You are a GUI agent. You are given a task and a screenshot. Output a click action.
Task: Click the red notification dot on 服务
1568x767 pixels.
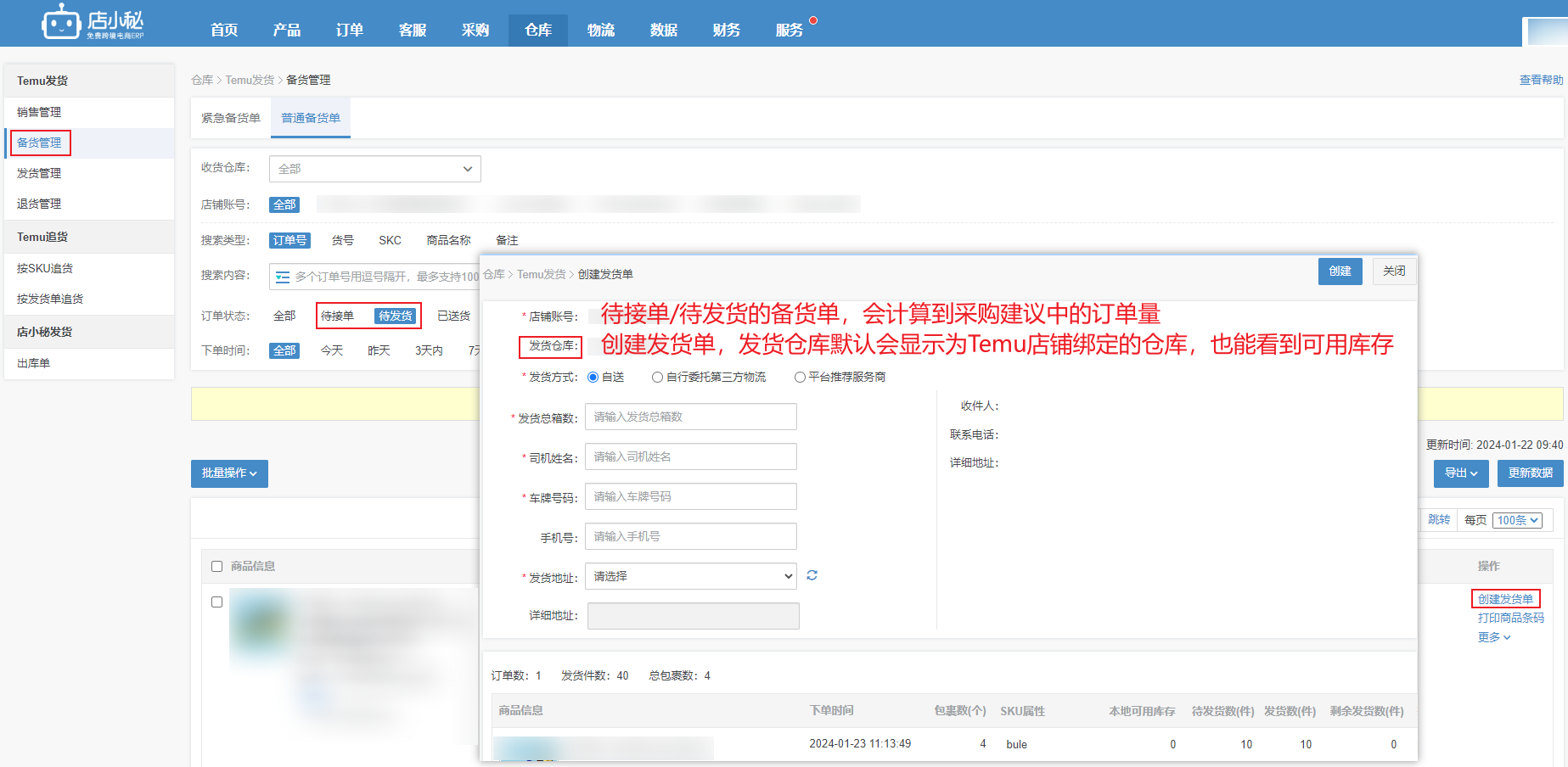pos(813,20)
